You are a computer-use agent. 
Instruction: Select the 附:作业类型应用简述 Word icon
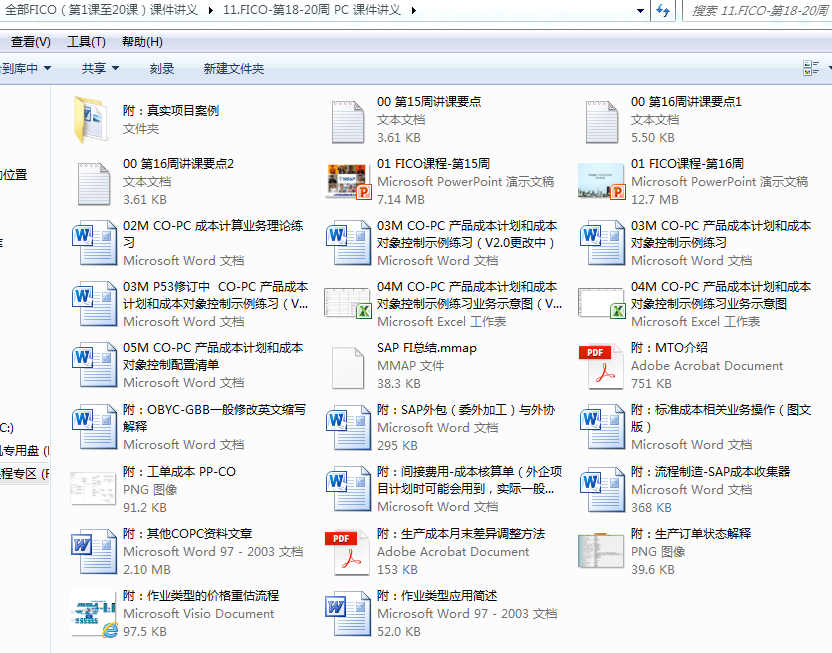[348, 614]
